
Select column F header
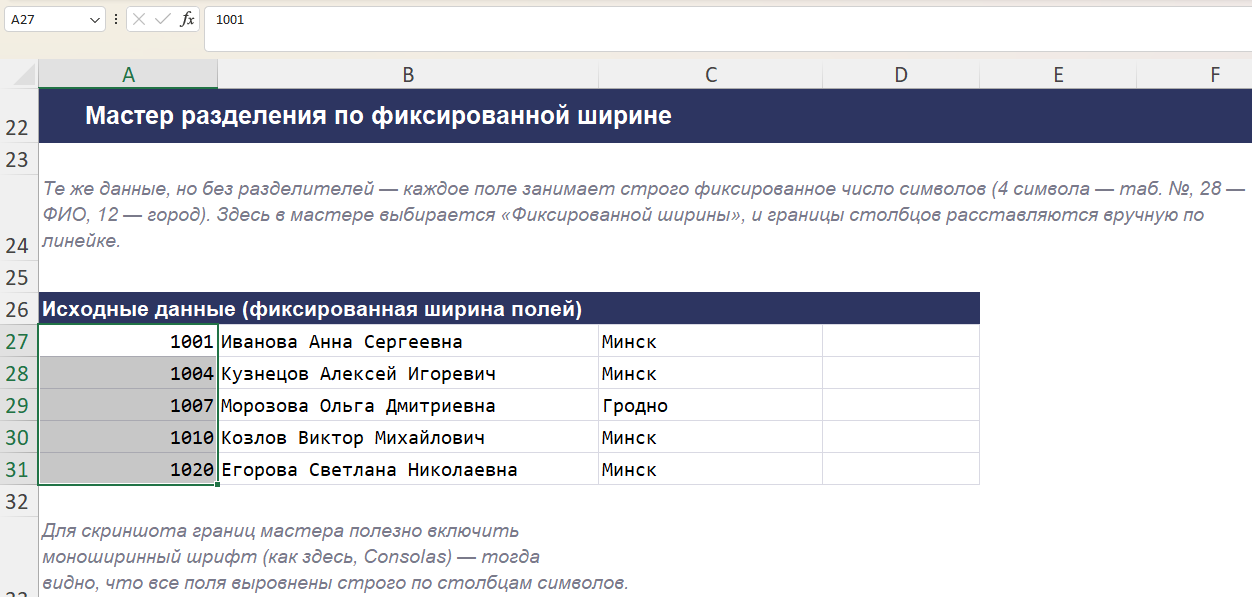tap(1195, 74)
